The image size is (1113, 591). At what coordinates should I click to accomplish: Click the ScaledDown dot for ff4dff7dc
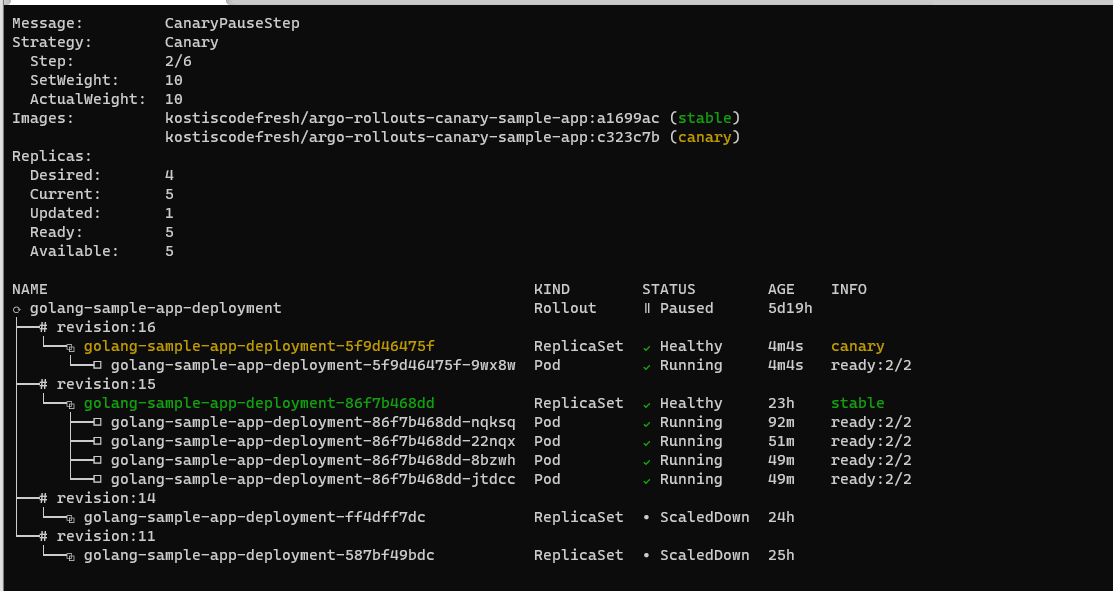[647, 517]
